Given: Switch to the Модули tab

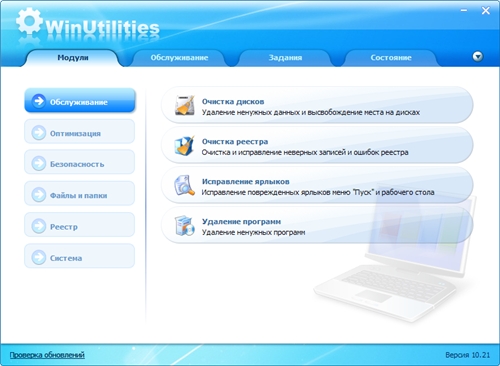Looking at the screenshot, I should point(73,58).
